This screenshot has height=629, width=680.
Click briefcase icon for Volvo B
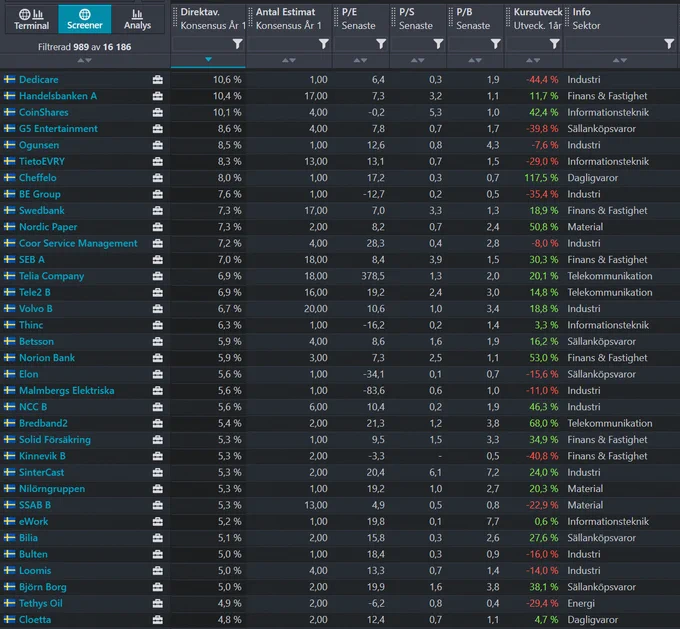coord(158,309)
